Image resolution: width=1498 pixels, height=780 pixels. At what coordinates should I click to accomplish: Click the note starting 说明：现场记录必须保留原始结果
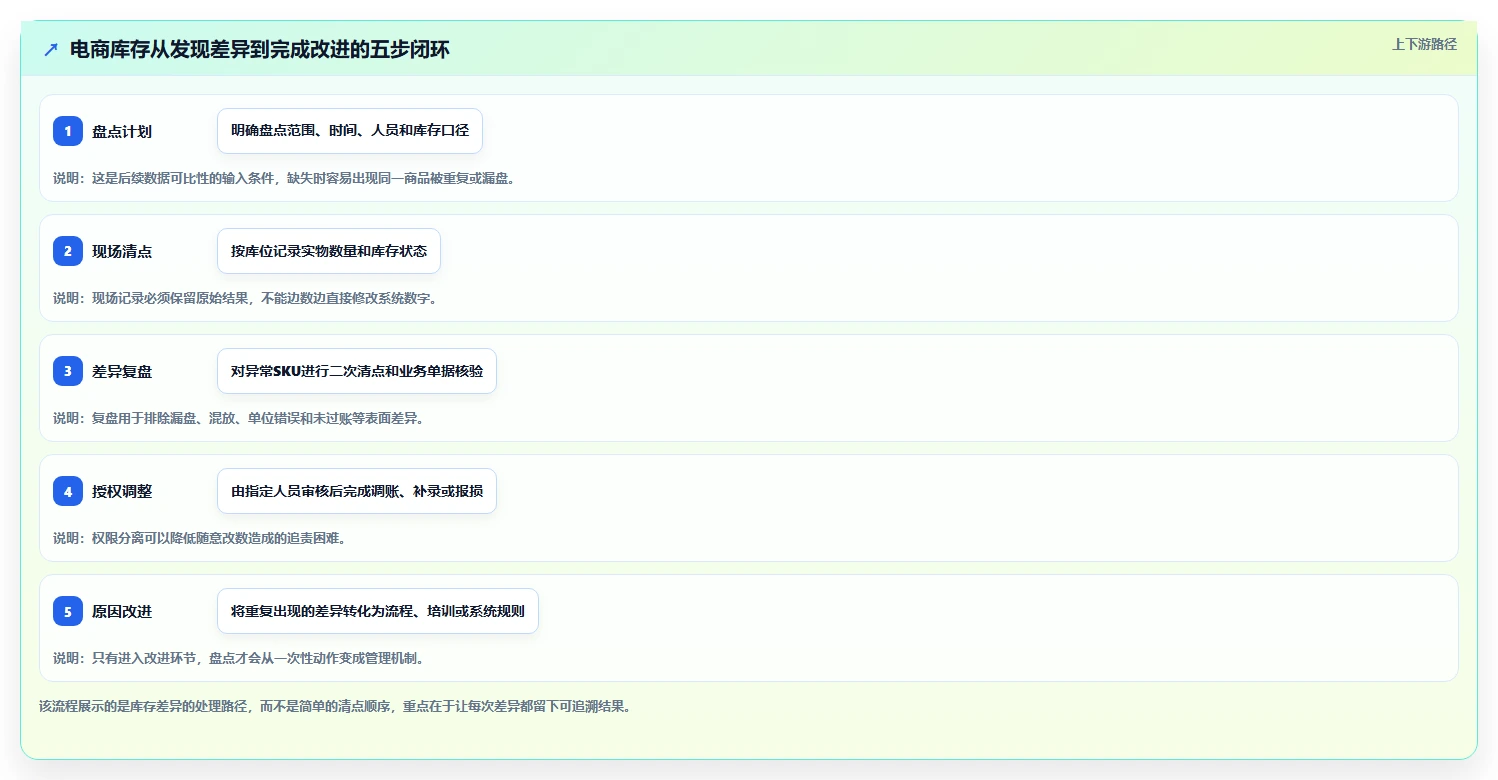245,298
